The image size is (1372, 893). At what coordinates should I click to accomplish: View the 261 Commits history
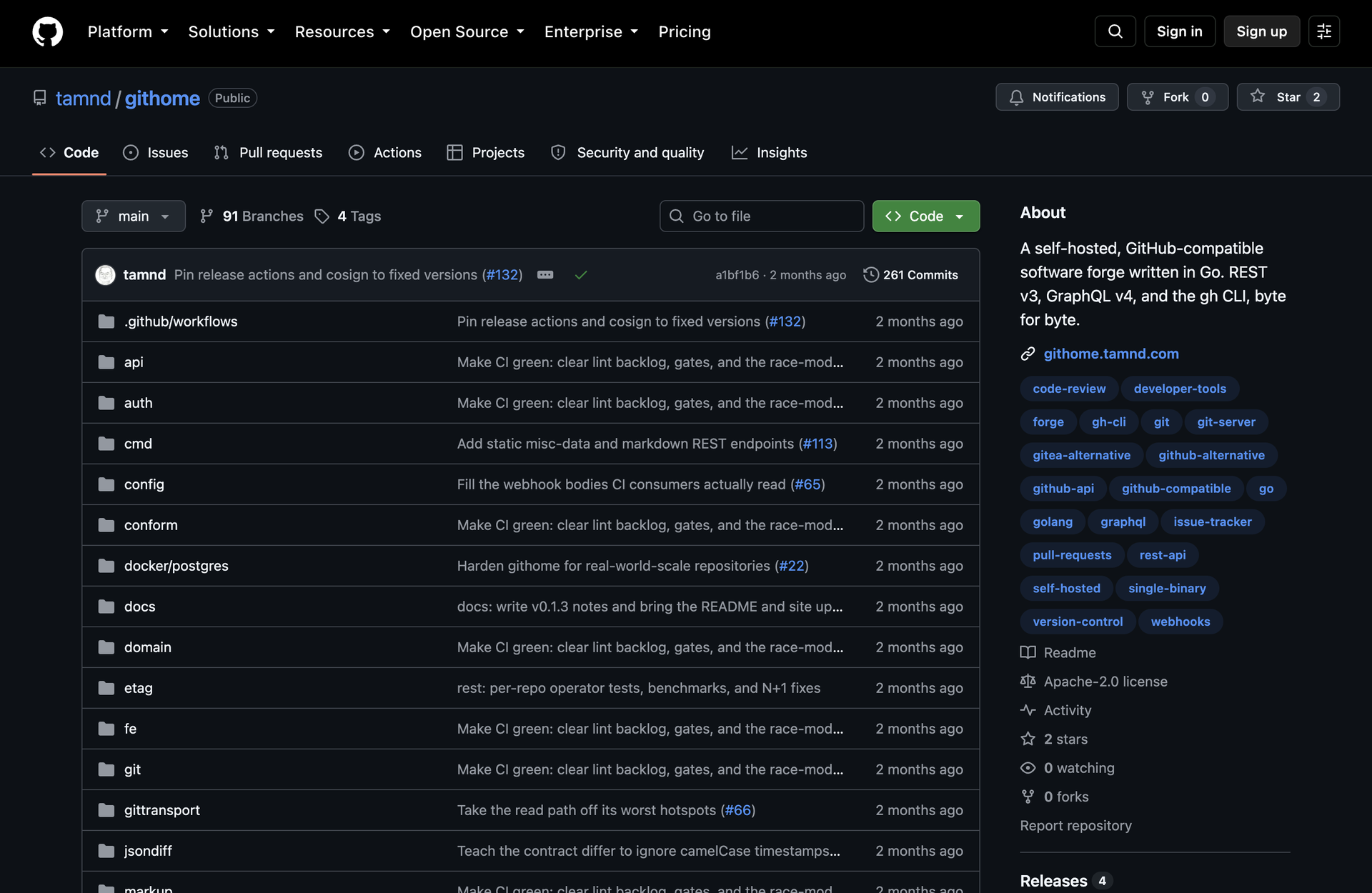911,275
